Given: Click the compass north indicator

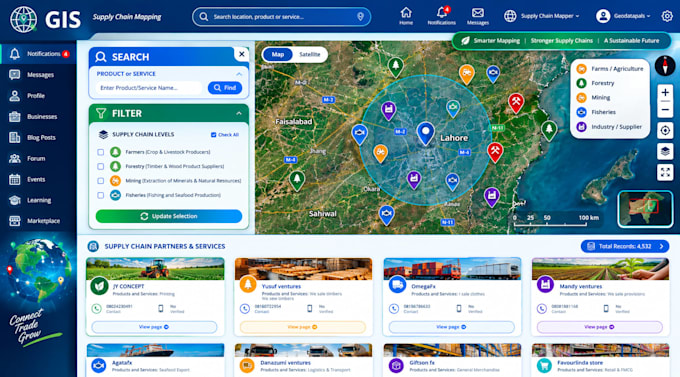Looking at the screenshot, I should (x=664, y=66).
